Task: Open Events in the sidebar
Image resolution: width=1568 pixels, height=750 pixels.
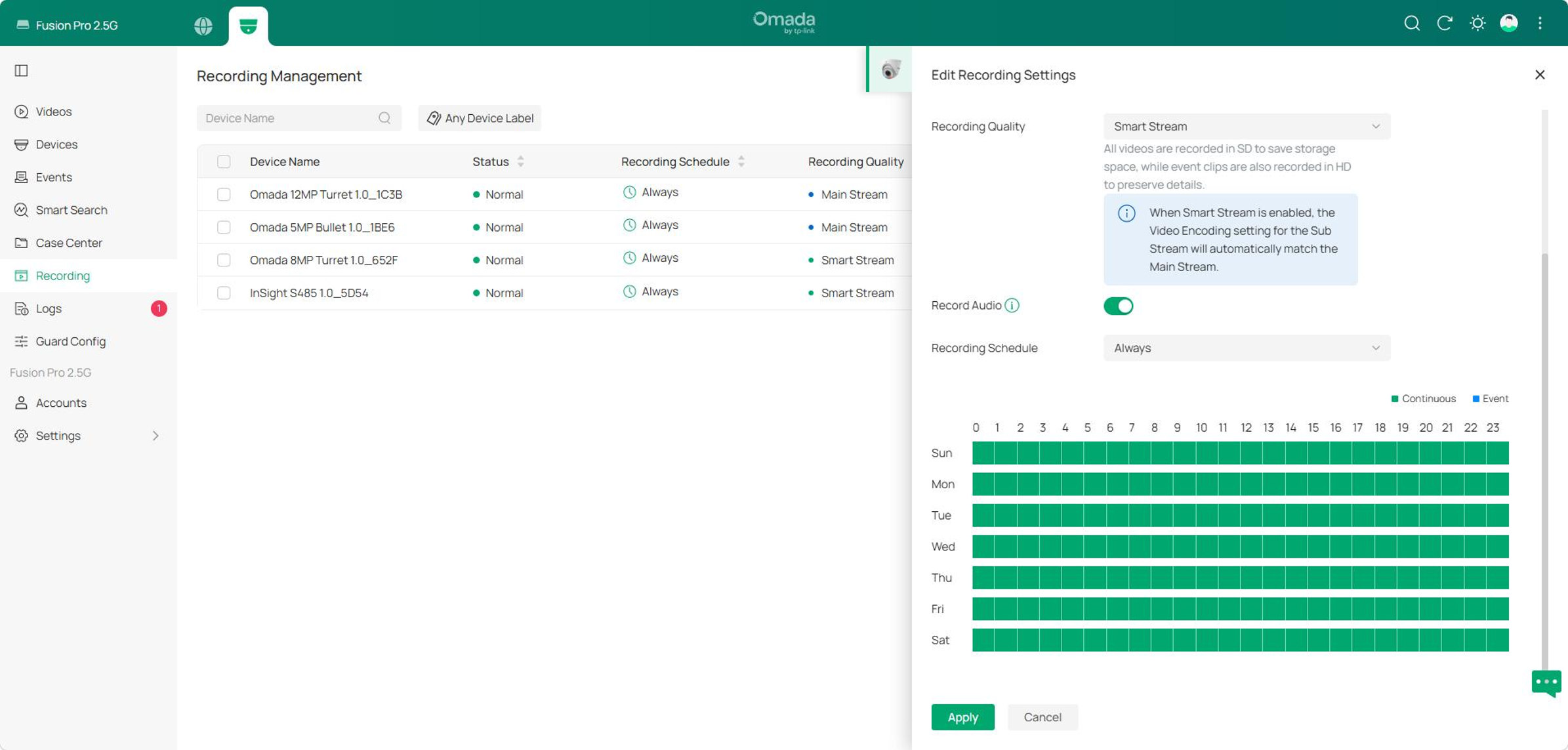Action: 89,177
